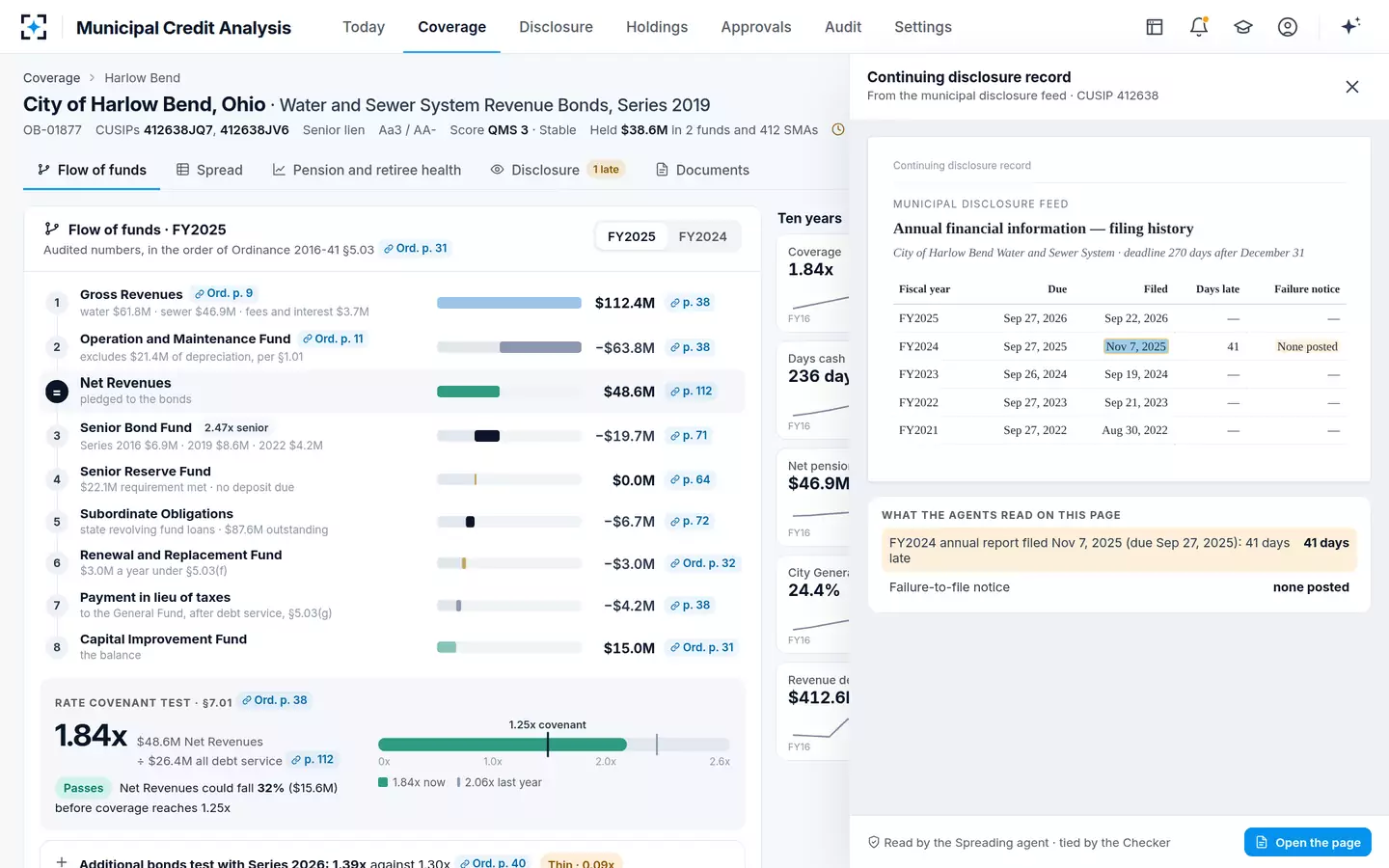Image resolution: width=1389 pixels, height=868 pixels.
Task: Expand the Additional bonds test row
Action: 62,862
